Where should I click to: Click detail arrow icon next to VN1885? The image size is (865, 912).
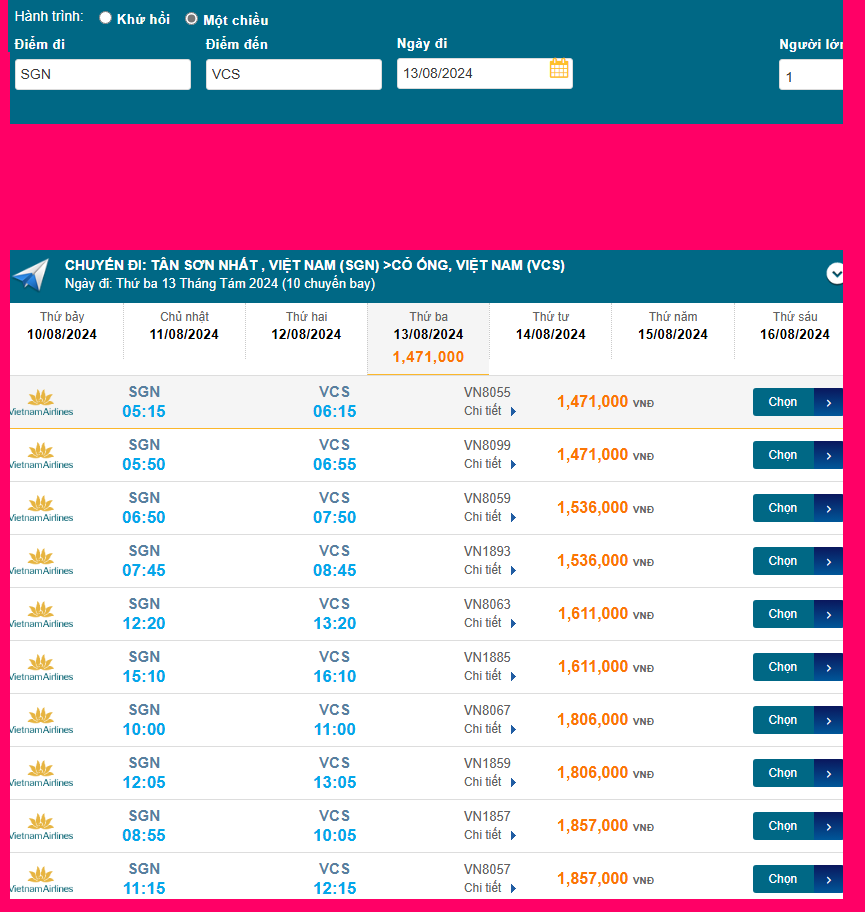[x=513, y=676]
